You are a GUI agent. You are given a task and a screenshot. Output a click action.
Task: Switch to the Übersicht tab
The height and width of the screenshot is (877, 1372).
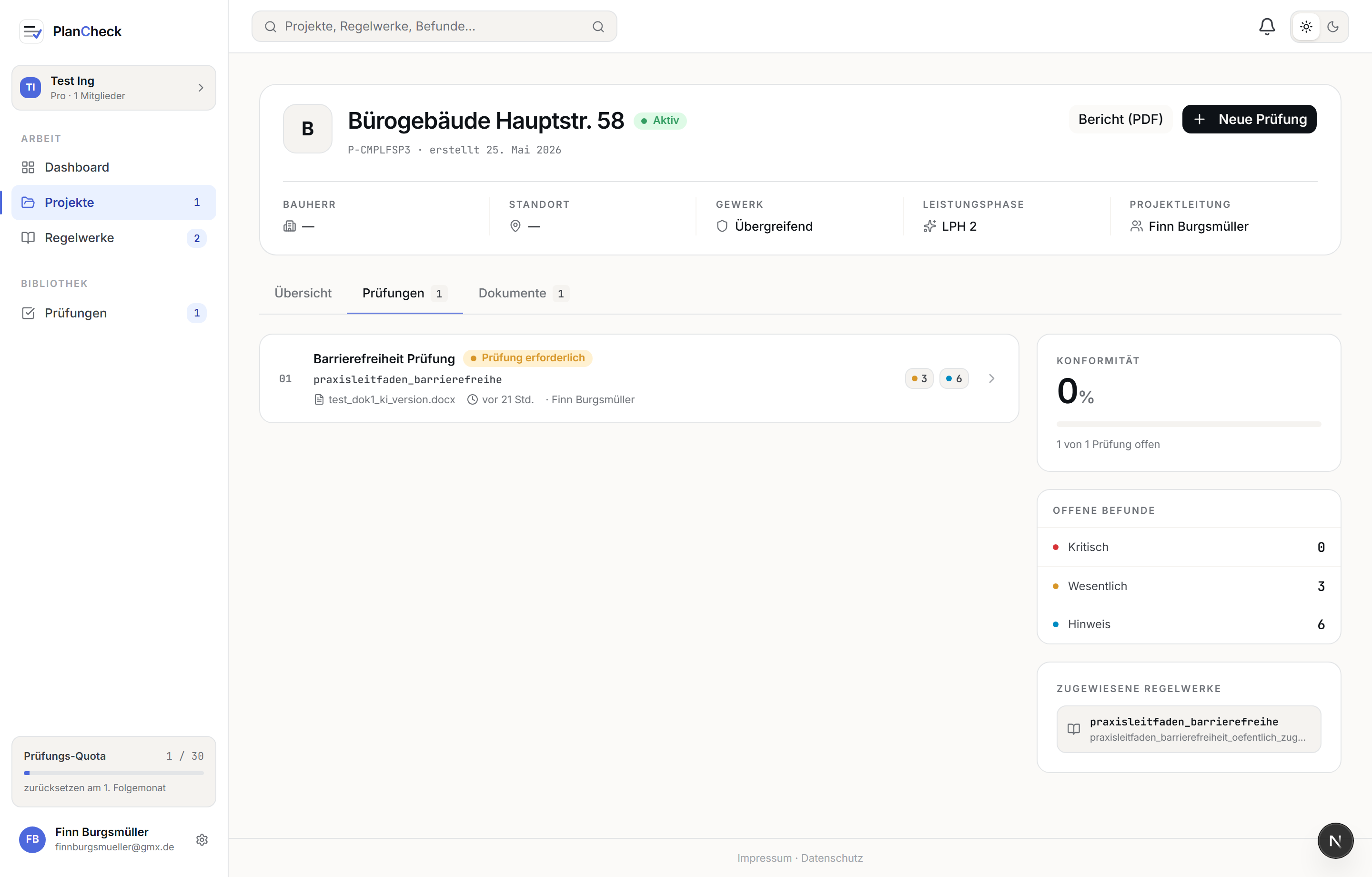coord(303,293)
